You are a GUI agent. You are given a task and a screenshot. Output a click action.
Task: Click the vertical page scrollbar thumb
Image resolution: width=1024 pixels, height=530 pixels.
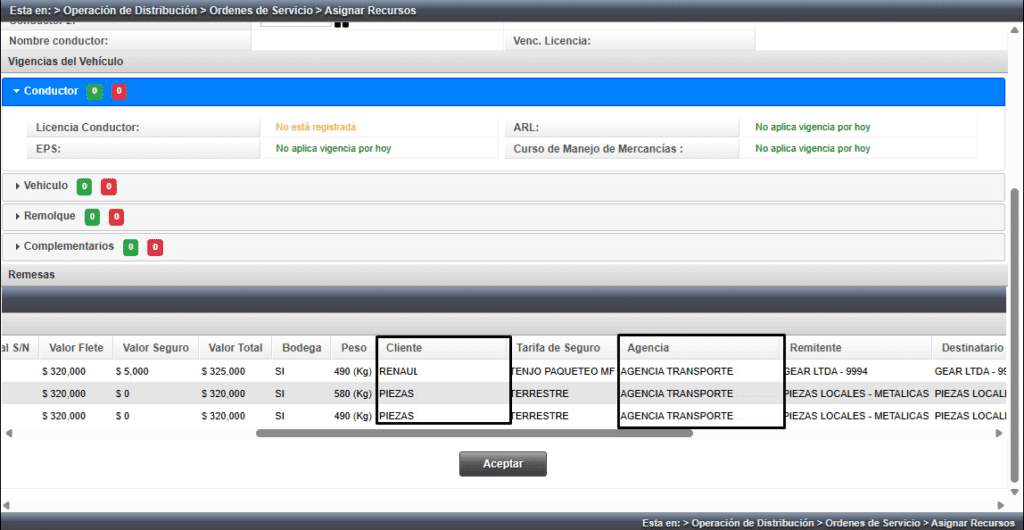coord(1015,330)
